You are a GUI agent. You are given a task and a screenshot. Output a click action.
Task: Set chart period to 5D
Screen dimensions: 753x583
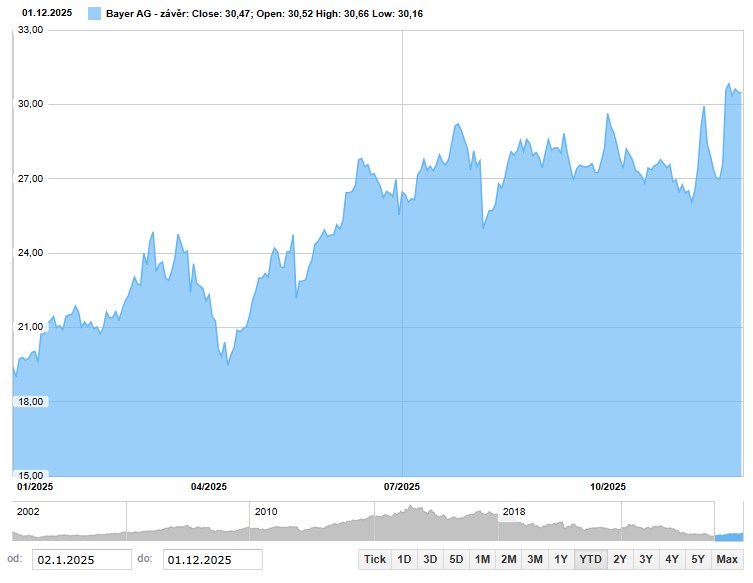(456, 559)
